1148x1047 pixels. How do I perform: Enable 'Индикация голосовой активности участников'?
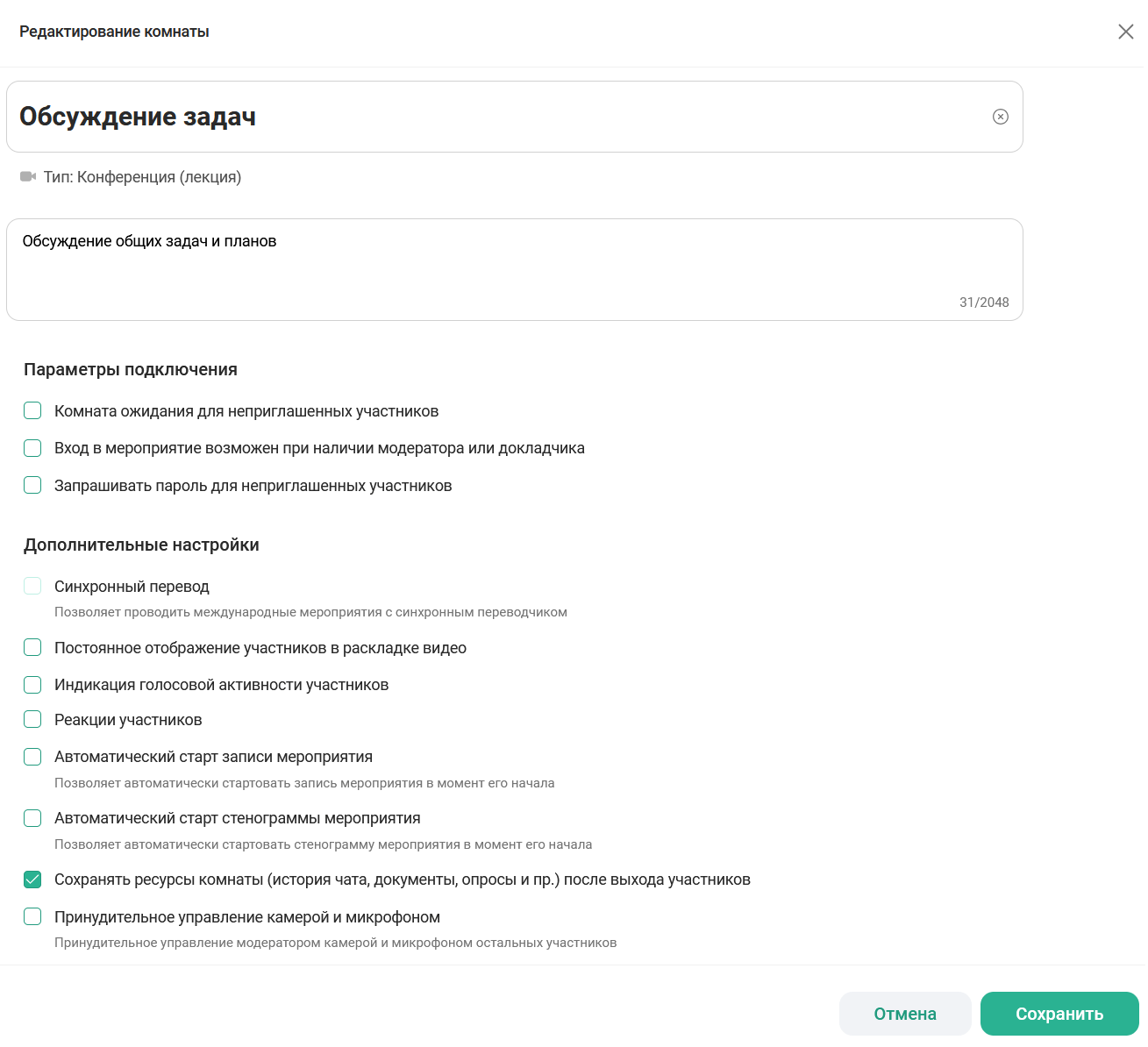pos(32,684)
